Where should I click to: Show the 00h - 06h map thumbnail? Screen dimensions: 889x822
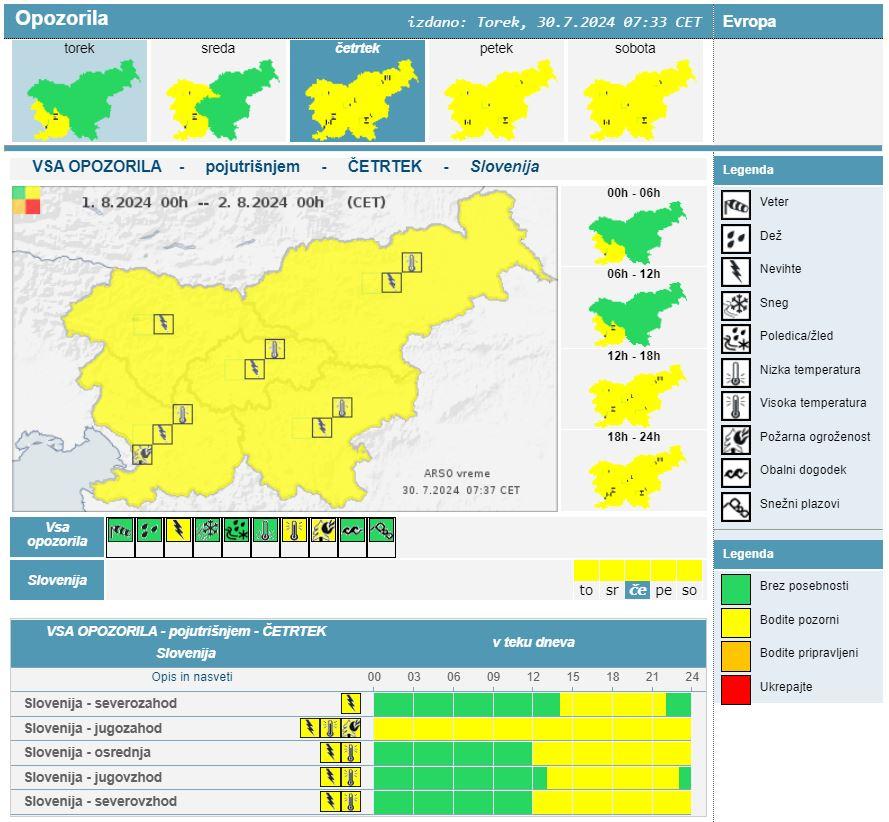pos(636,229)
